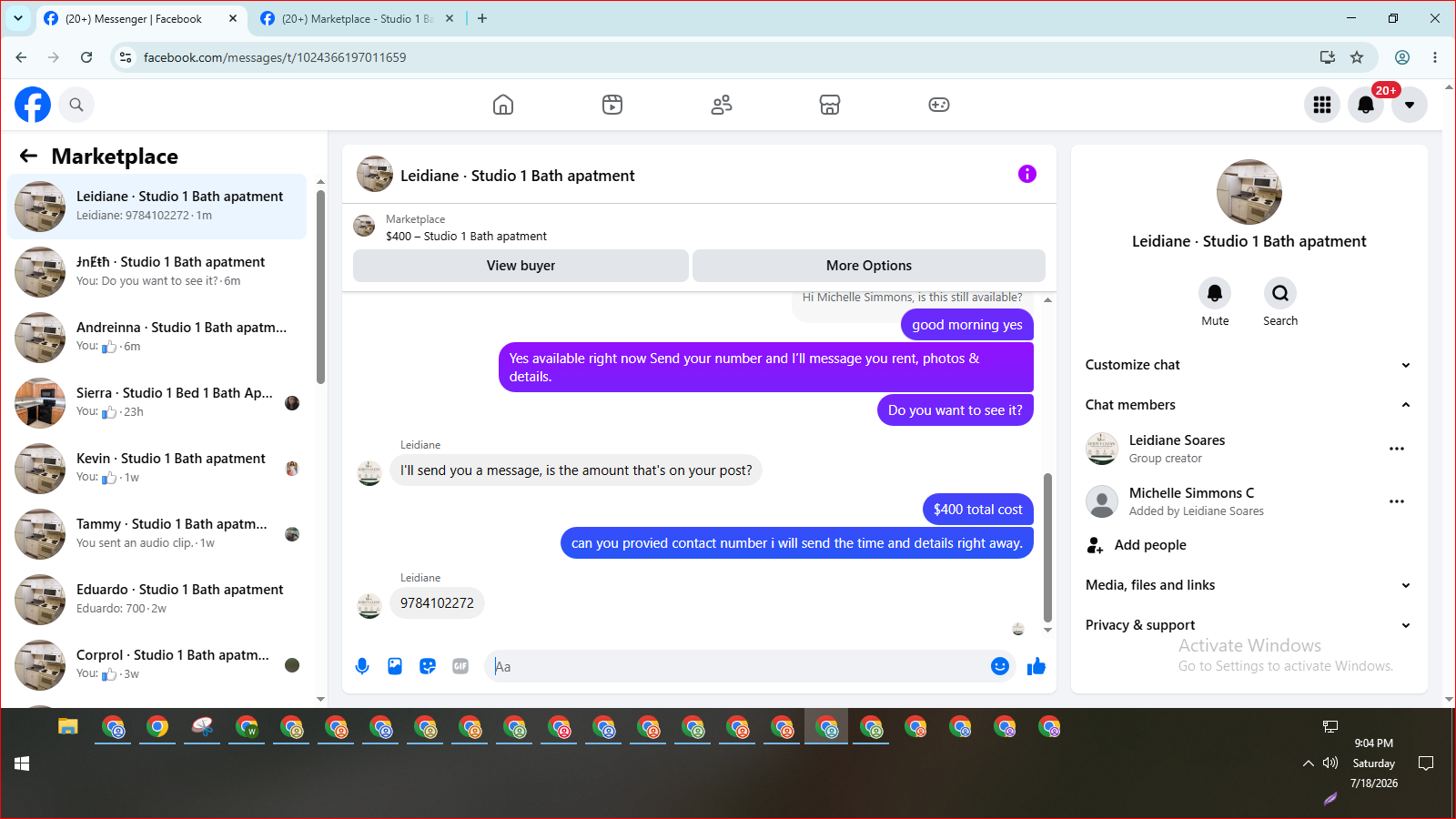Expand Privacy & support section
Screen dimensions: 1456x819
[1249, 625]
